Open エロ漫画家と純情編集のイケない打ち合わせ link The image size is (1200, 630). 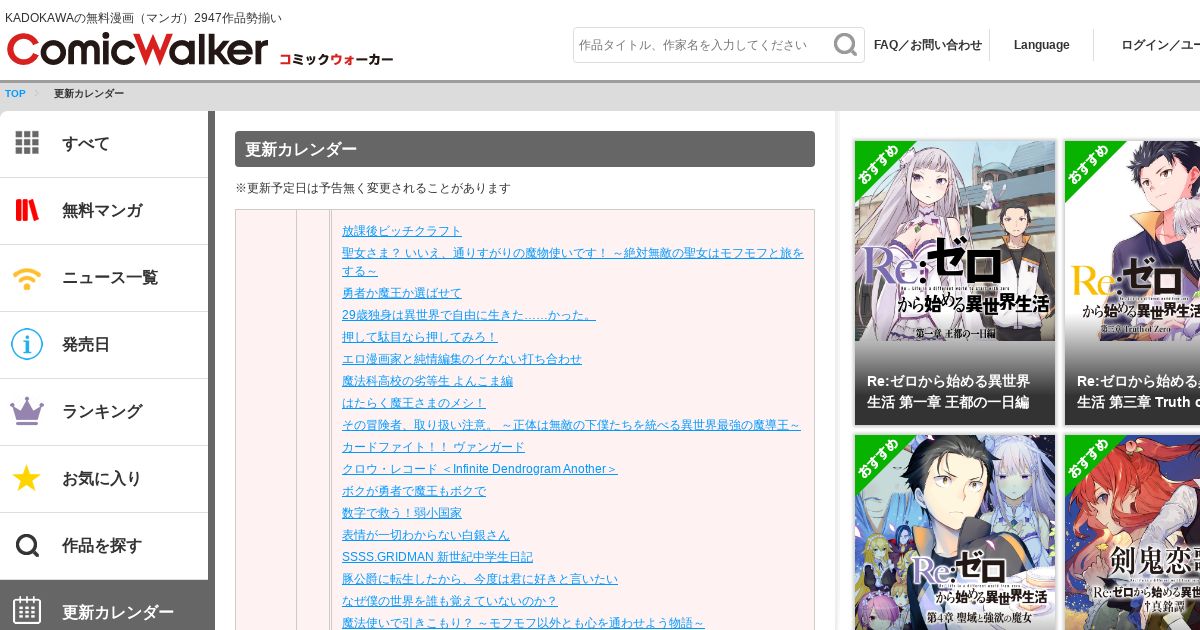tap(462, 359)
